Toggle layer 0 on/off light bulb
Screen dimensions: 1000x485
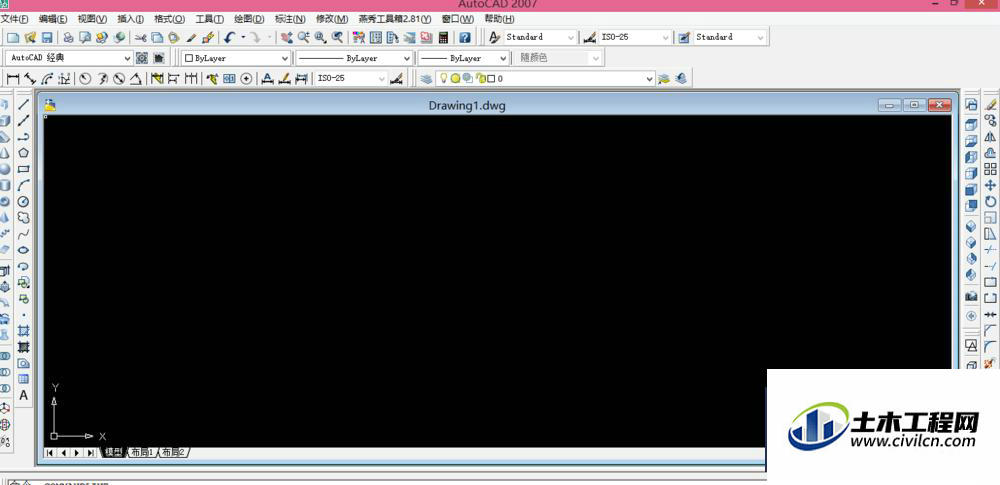[444, 78]
